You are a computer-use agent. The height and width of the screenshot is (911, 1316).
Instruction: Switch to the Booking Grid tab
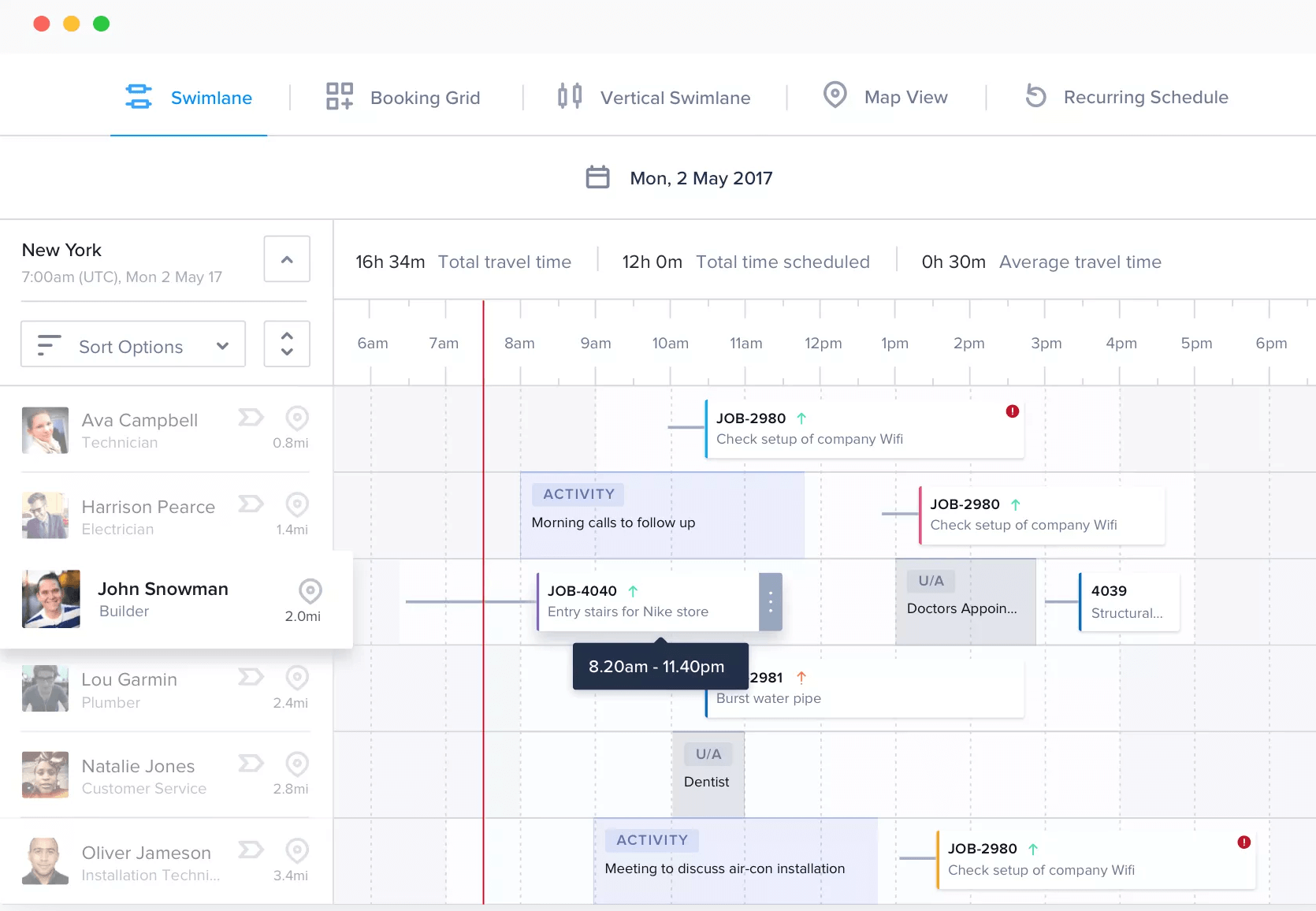403,98
